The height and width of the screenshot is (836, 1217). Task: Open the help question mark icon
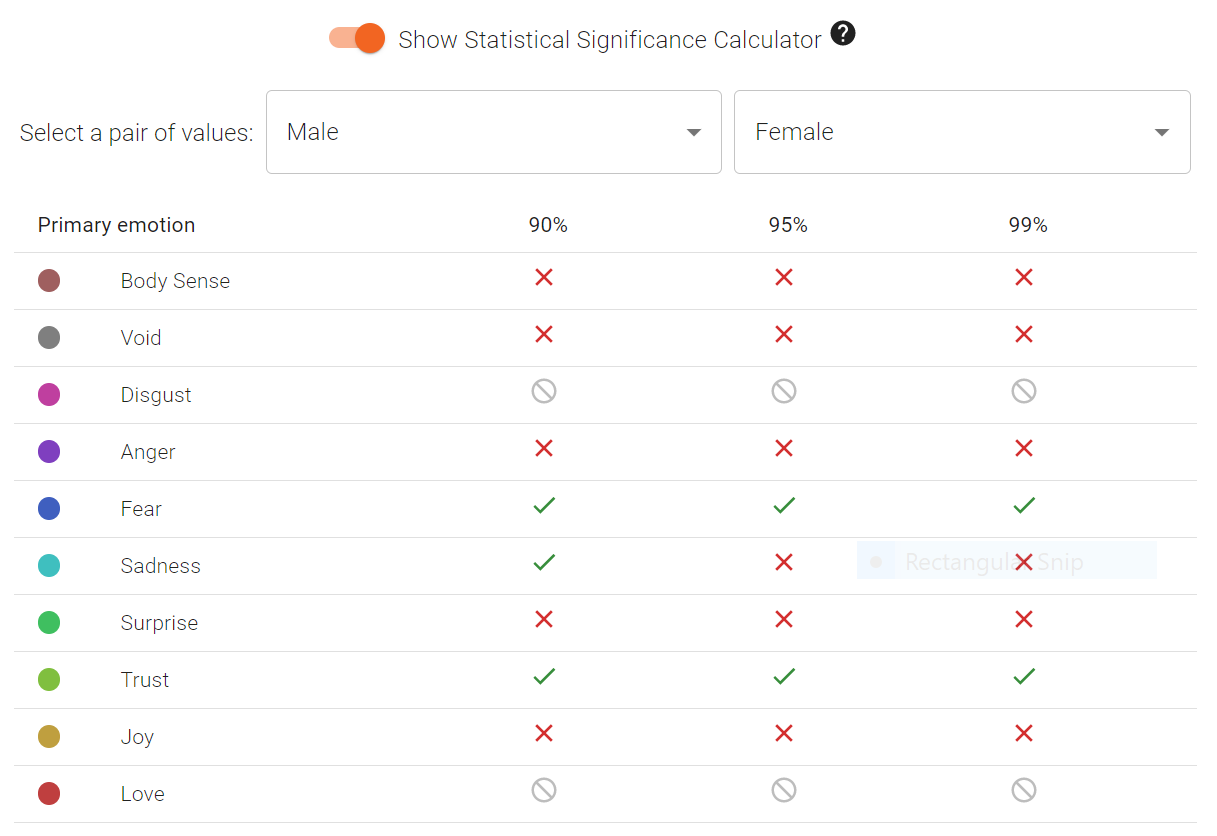point(842,33)
